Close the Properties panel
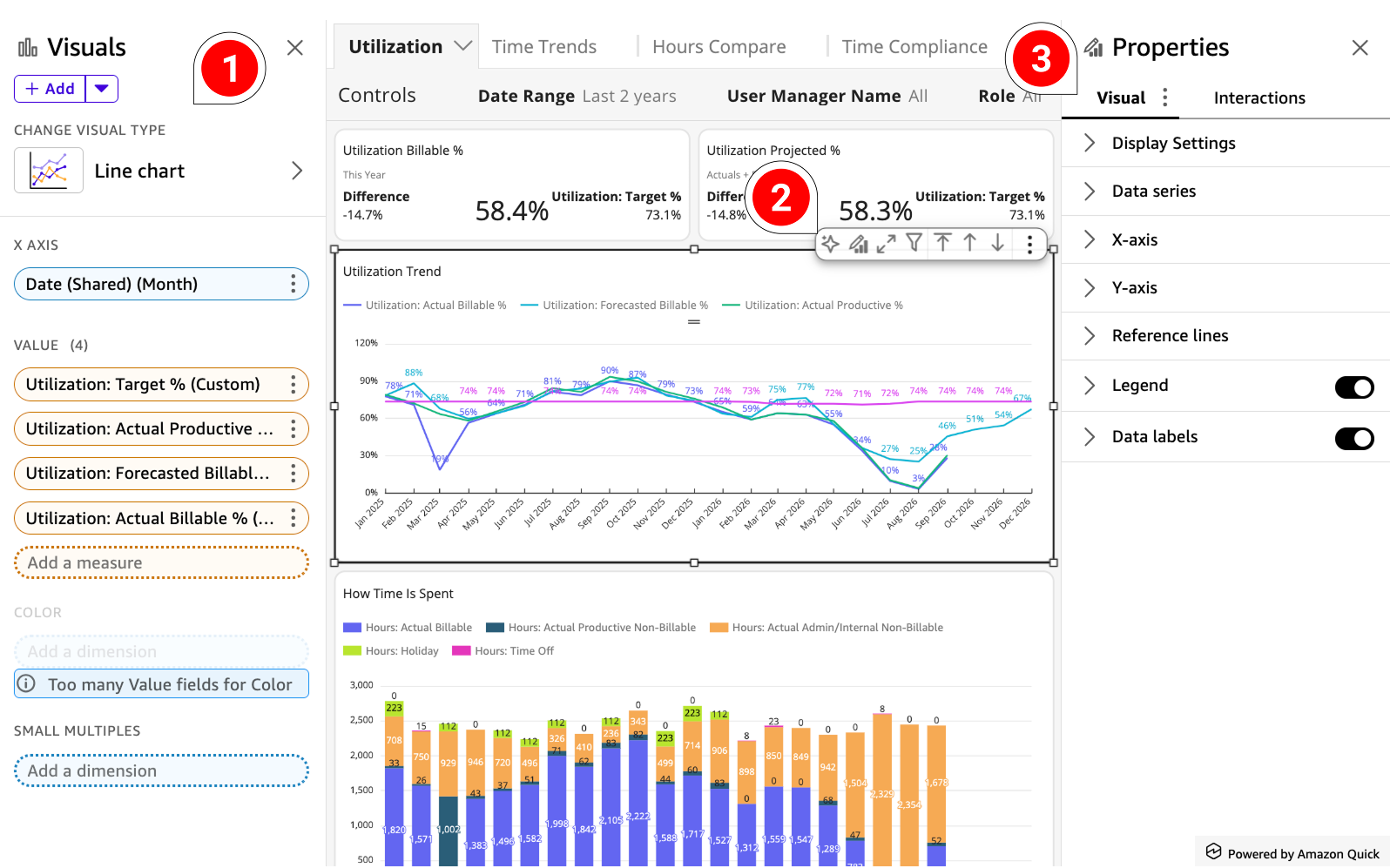The image size is (1390, 868). (x=1360, y=47)
